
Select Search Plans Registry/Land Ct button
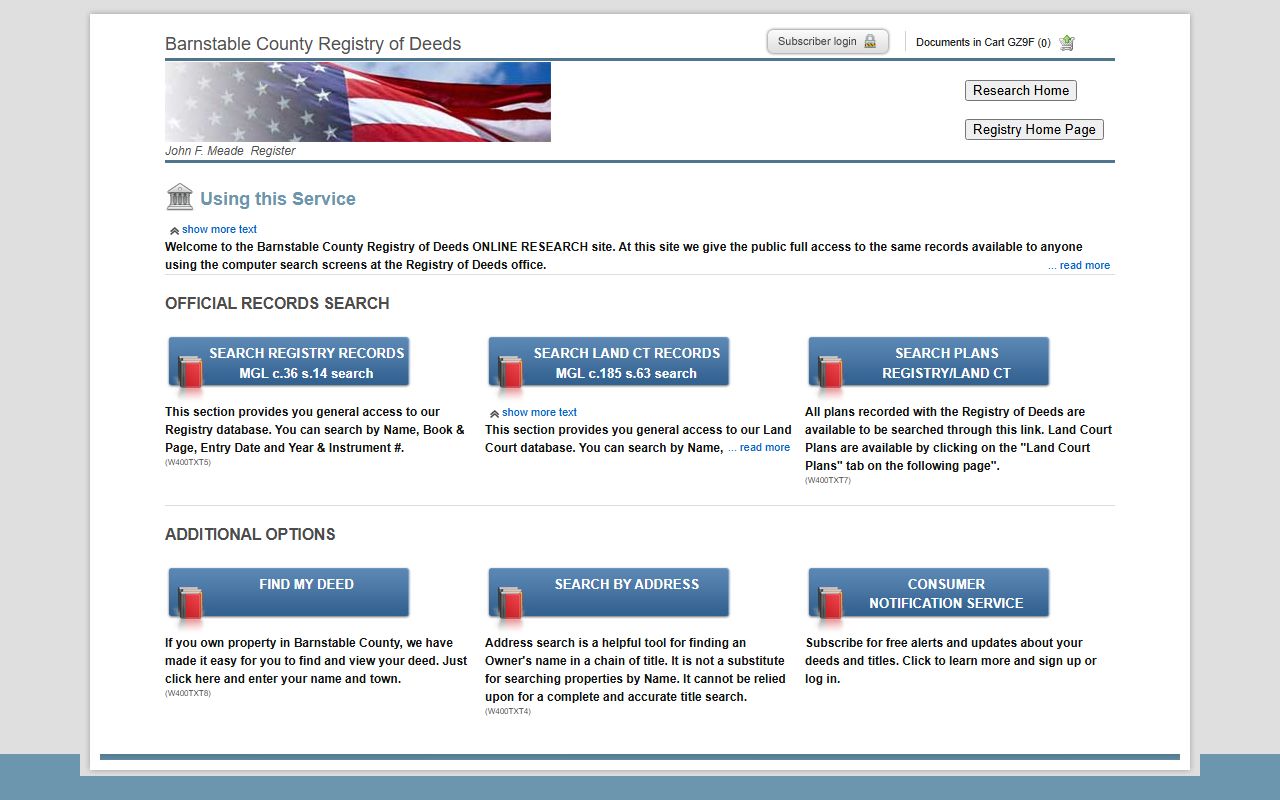(x=946, y=362)
